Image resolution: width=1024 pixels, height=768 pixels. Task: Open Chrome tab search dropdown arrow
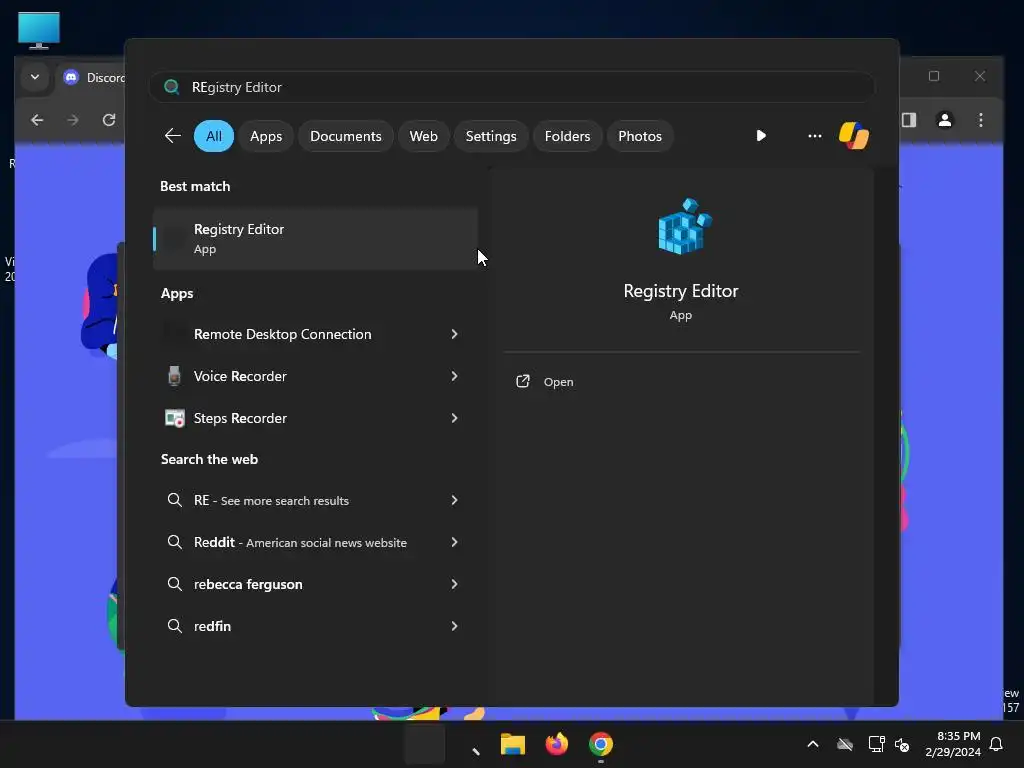(35, 77)
